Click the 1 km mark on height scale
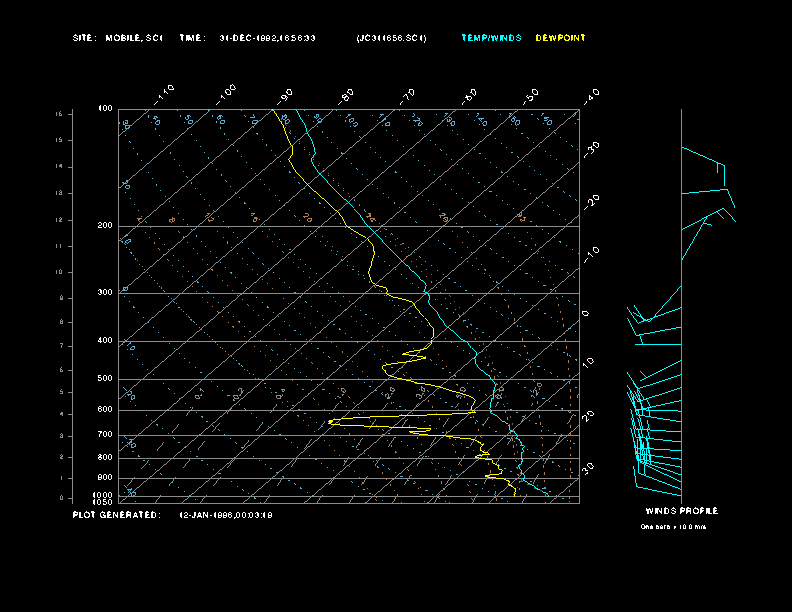Screen dimensions: 792x612 [62, 478]
